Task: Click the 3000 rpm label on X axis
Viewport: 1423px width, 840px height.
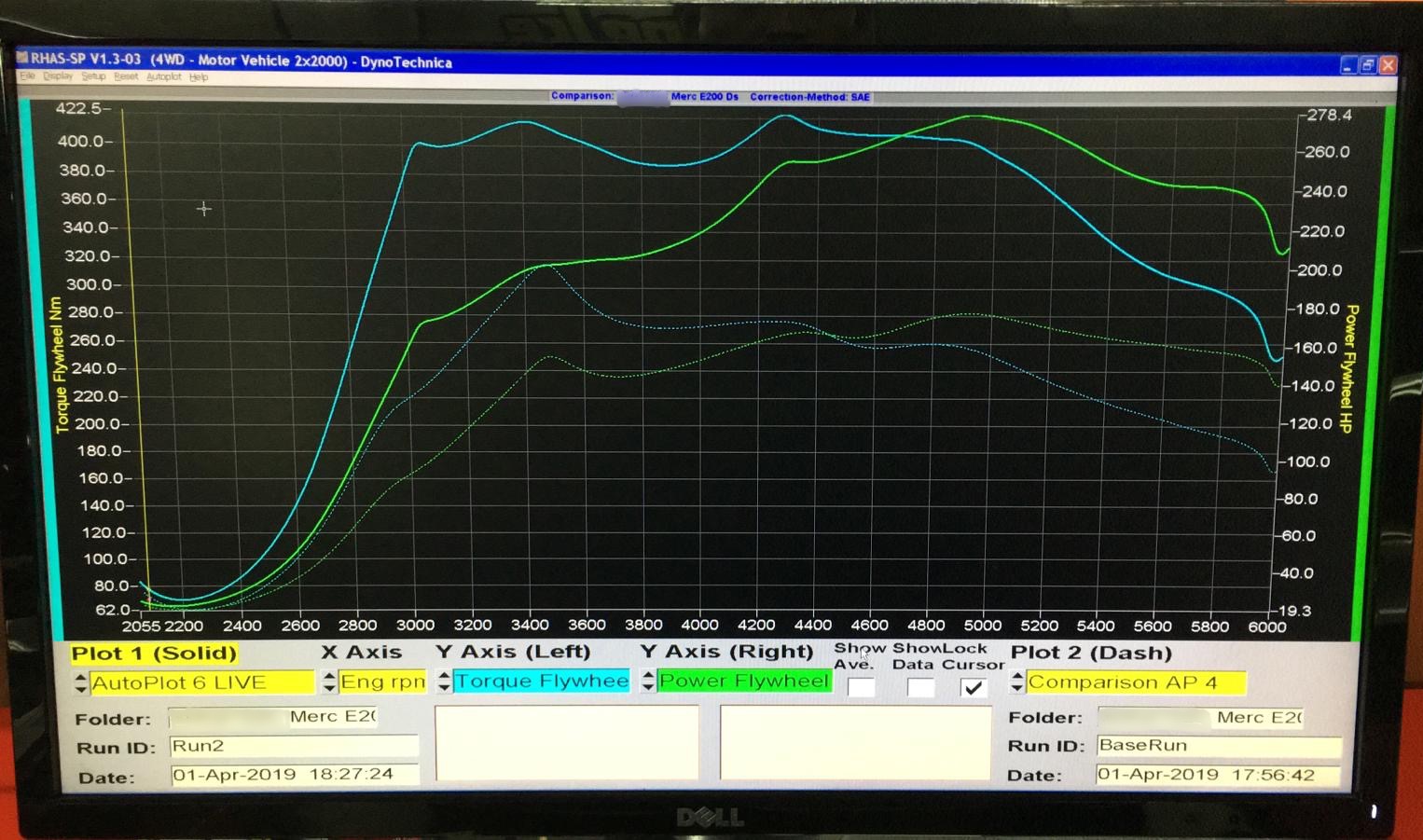Action: [415, 626]
